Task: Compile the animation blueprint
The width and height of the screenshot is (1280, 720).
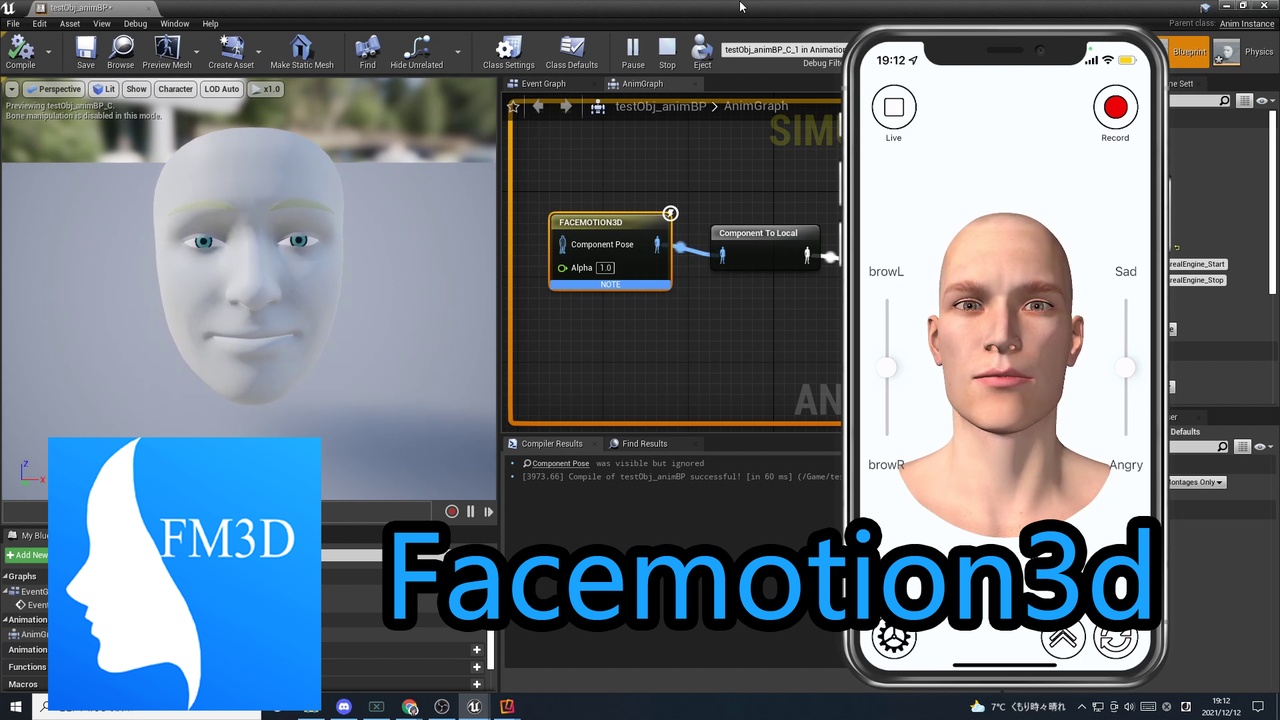Action: [x=20, y=52]
